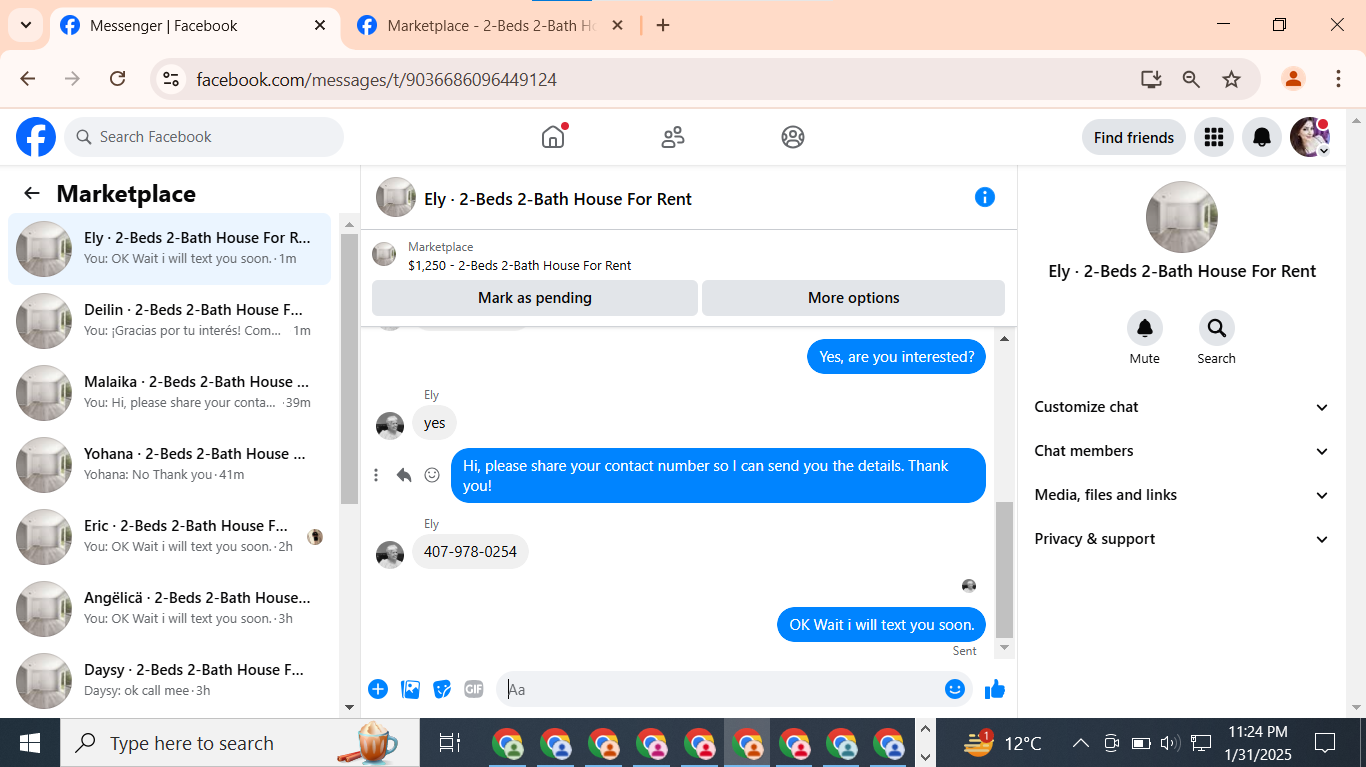Click the message thread scrollbar
Image resolution: width=1366 pixels, height=767 pixels.
click(1004, 570)
